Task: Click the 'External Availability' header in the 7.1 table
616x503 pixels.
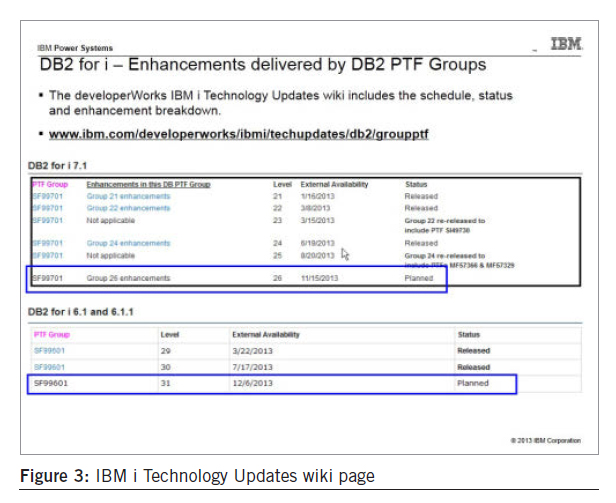Action: point(334,184)
